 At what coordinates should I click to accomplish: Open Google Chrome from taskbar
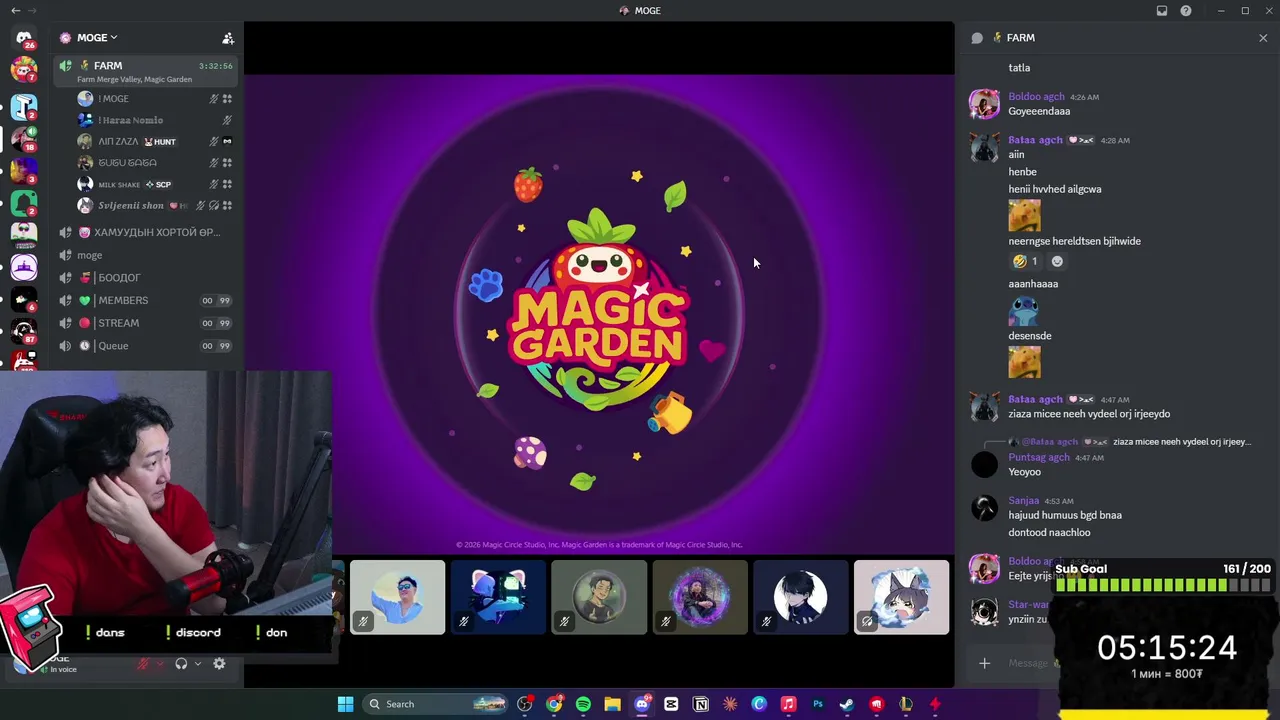pyautogui.click(x=554, y=704)
